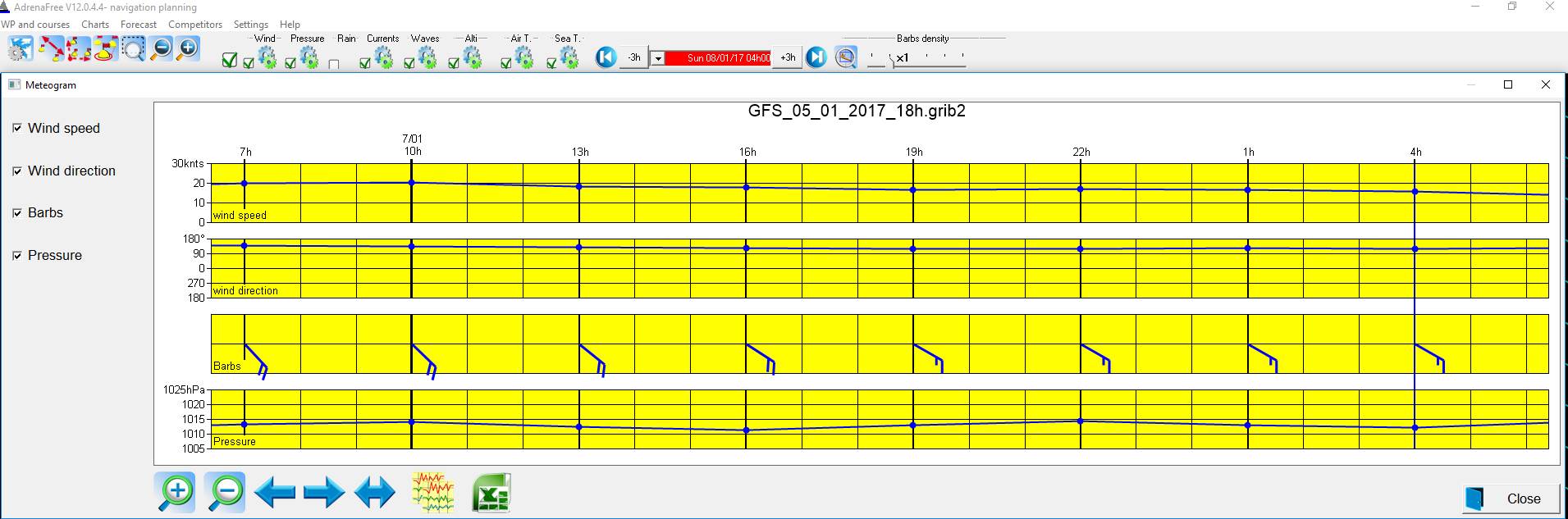Image resolution: width=1568 pixels, height=519 pixels.
Task: Zoom out of the meteogram with the green magnifier
Action: (x=225, y=493)
